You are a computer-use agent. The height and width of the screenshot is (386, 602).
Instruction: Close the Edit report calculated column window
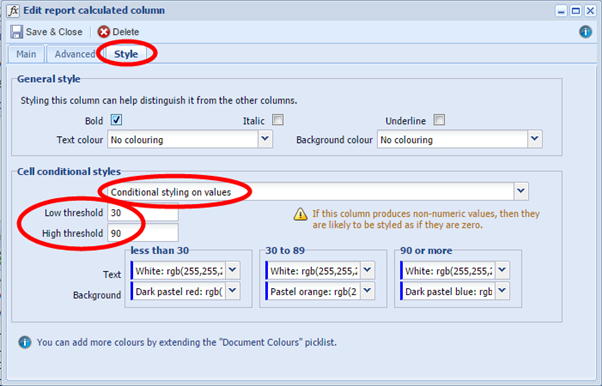(590, 11)
